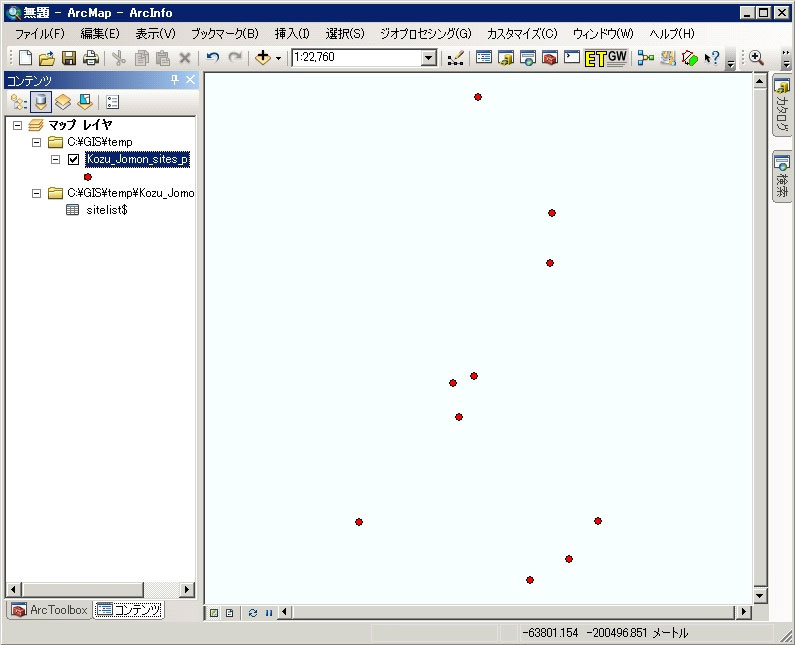The height and width of the screenshot is (645, 795).
Task: Click the Add Data button
Action: click(x=263, y=58)
